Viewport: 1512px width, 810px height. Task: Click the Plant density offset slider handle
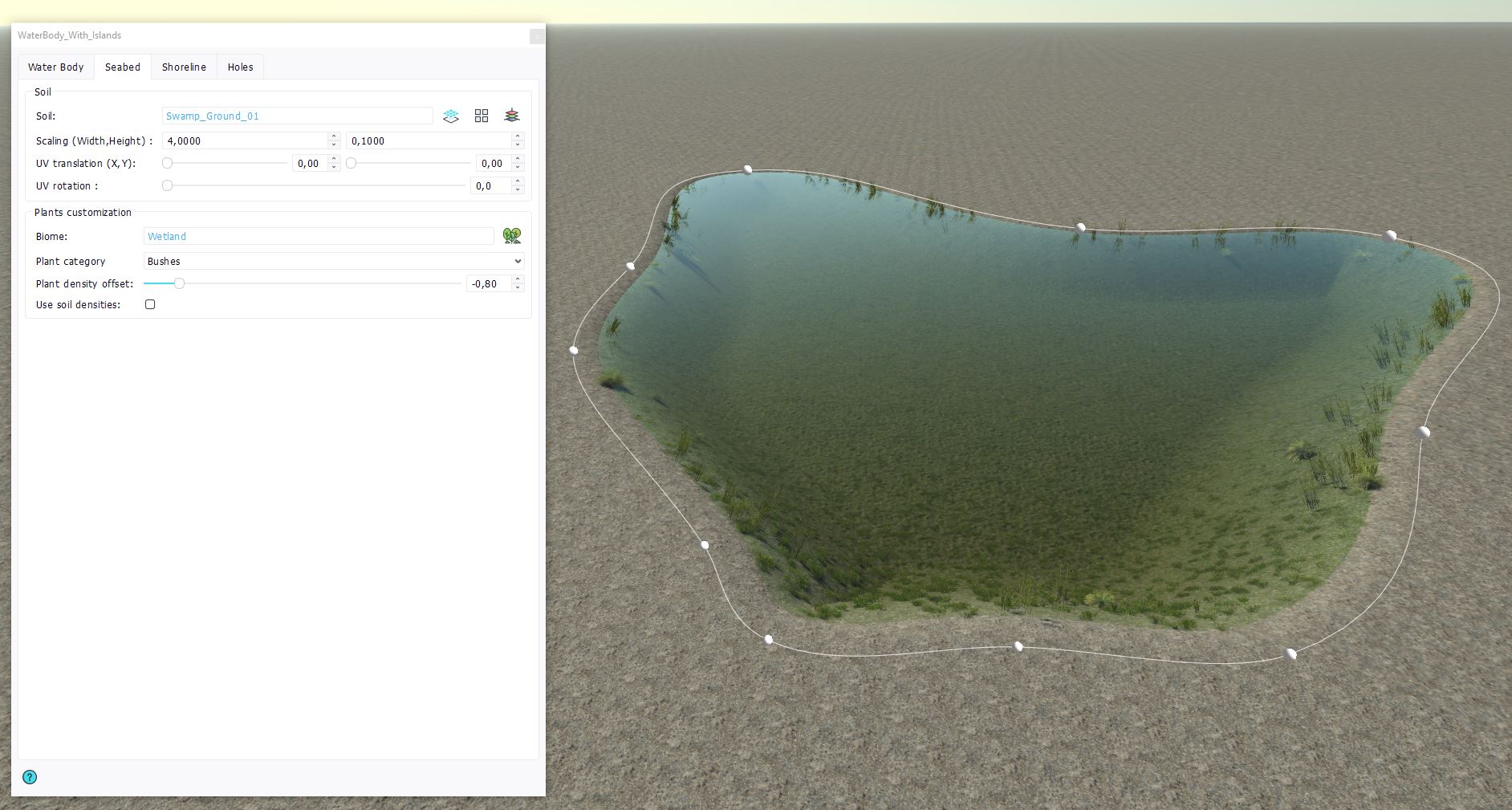click(x=180, y=283)
